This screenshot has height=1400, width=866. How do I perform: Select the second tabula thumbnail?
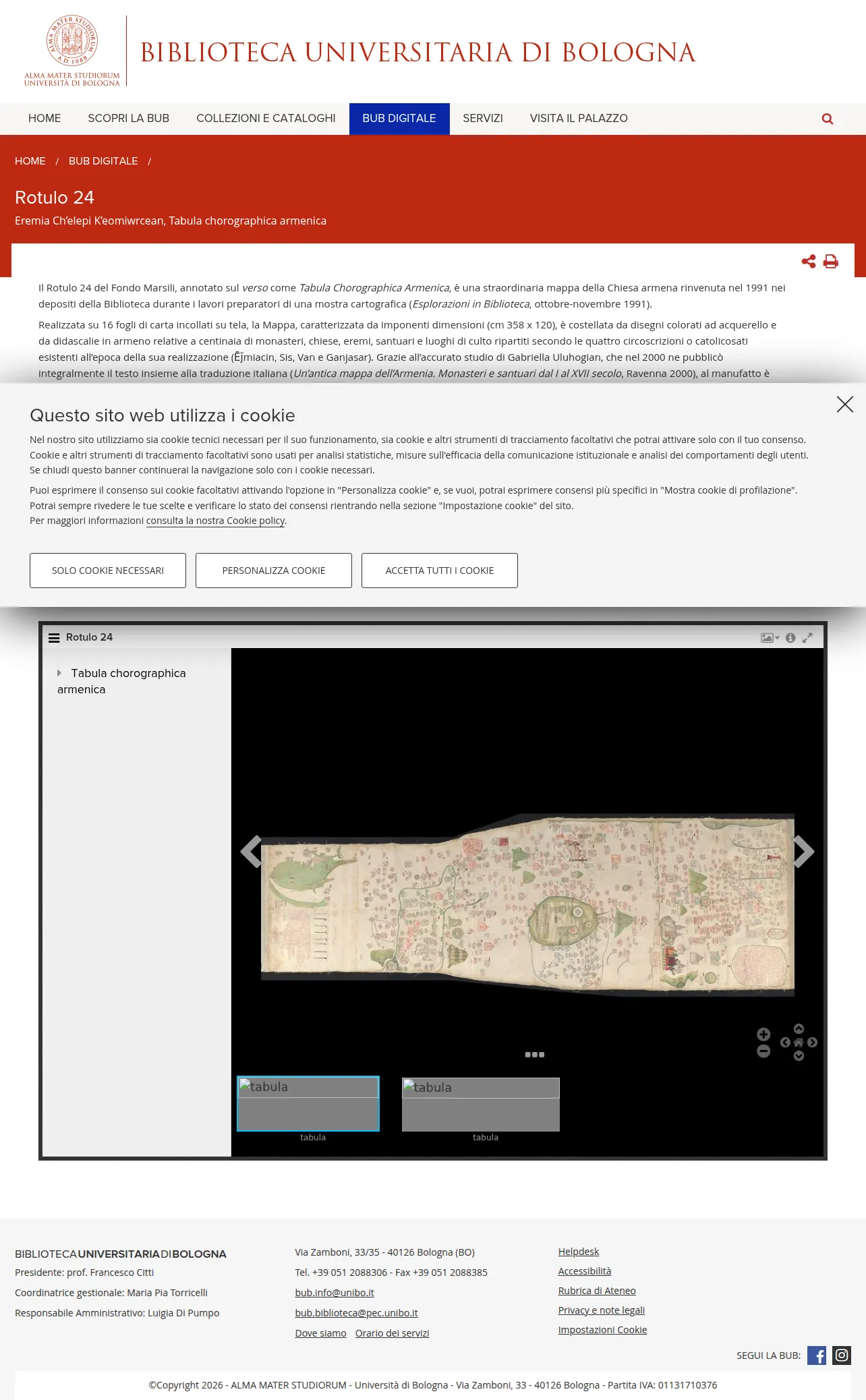pyautogui.click(x=481, y=1104)
